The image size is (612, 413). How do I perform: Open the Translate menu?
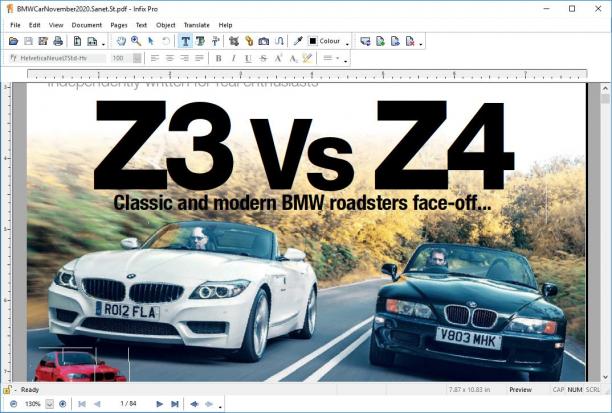click(x=197, y=25)
